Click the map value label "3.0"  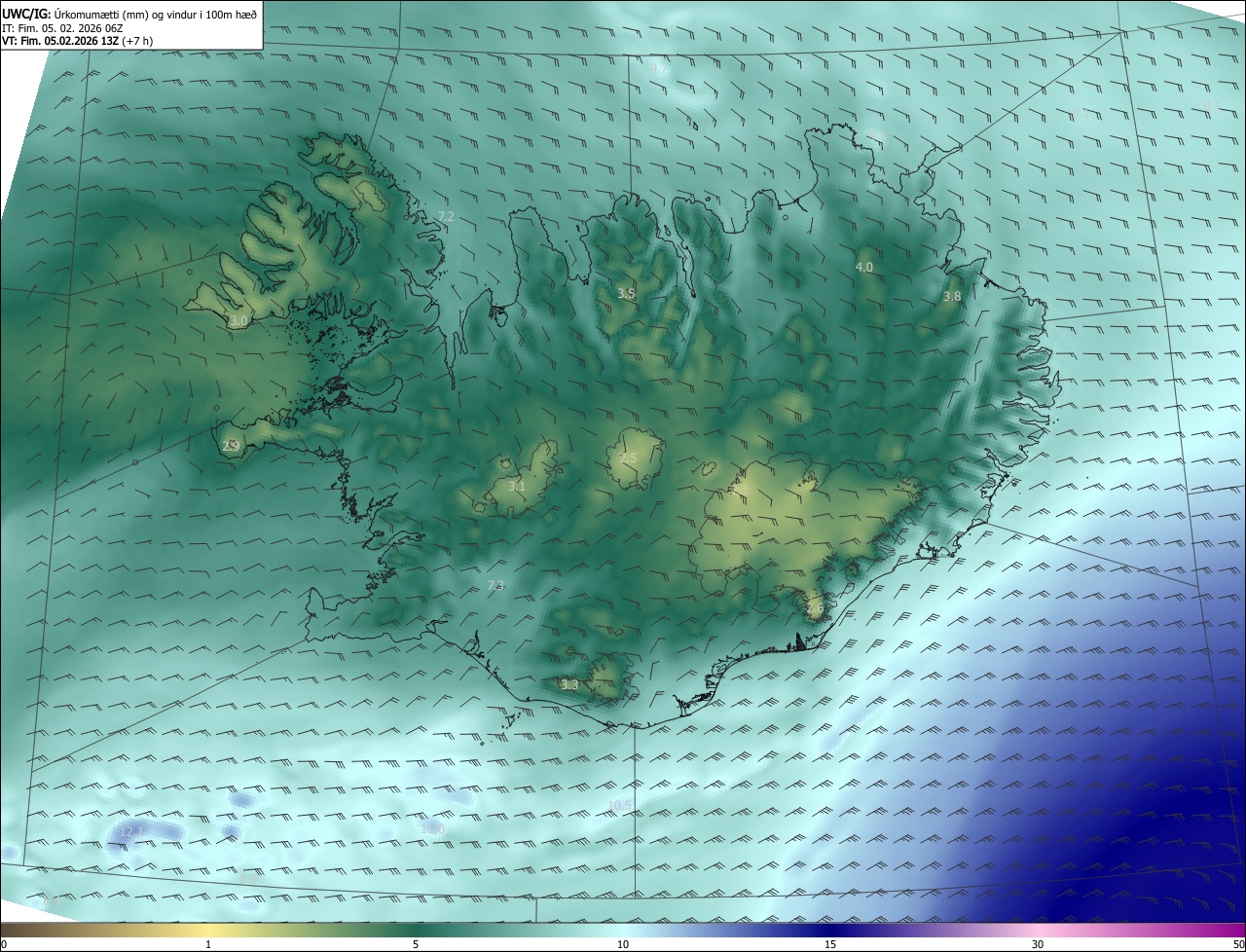pyautogui.click(x=238, y=320)
